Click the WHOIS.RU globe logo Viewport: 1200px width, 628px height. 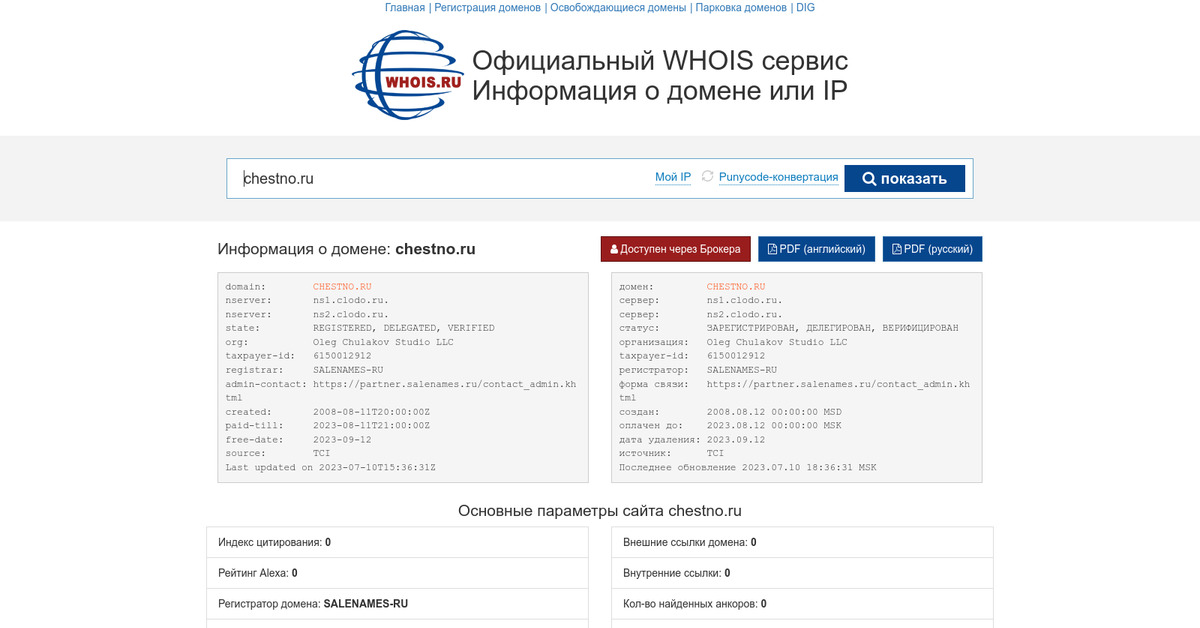tap(407, 76)
